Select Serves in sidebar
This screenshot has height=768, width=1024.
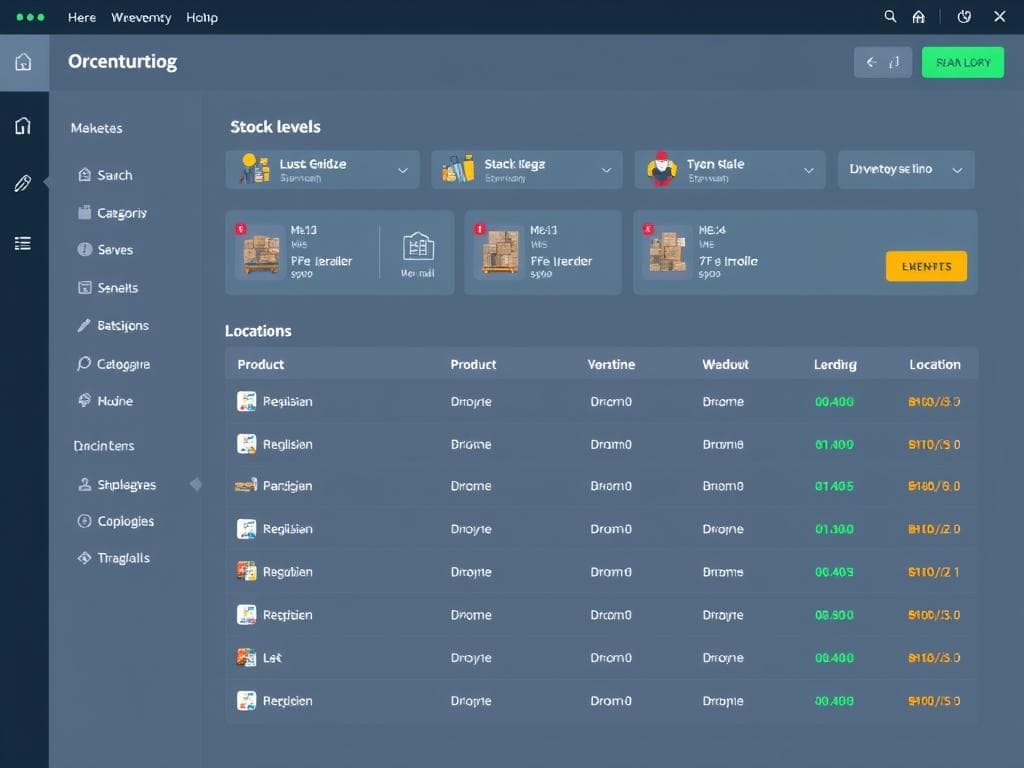coord(115,250)
